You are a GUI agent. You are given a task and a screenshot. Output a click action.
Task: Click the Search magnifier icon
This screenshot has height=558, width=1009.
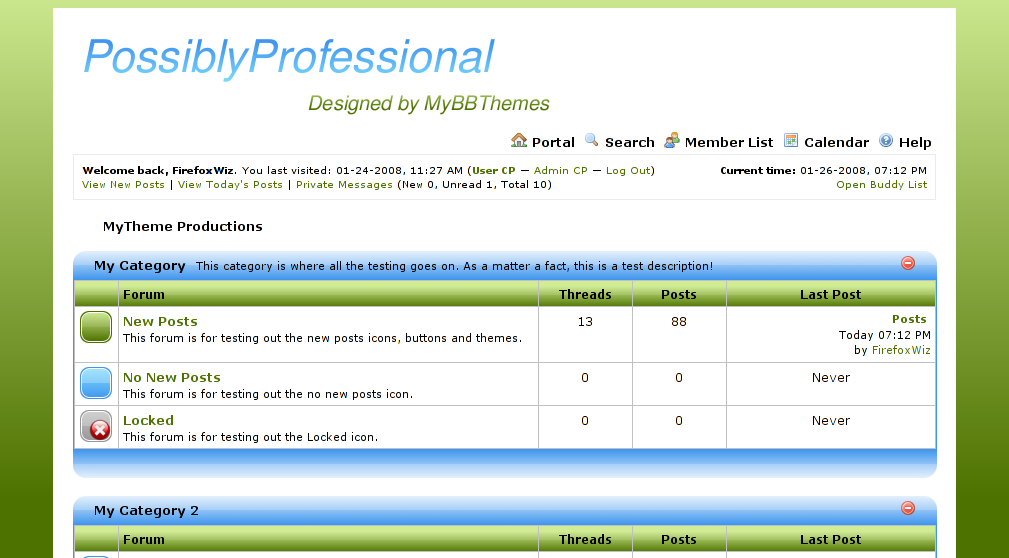coord(591,140)
